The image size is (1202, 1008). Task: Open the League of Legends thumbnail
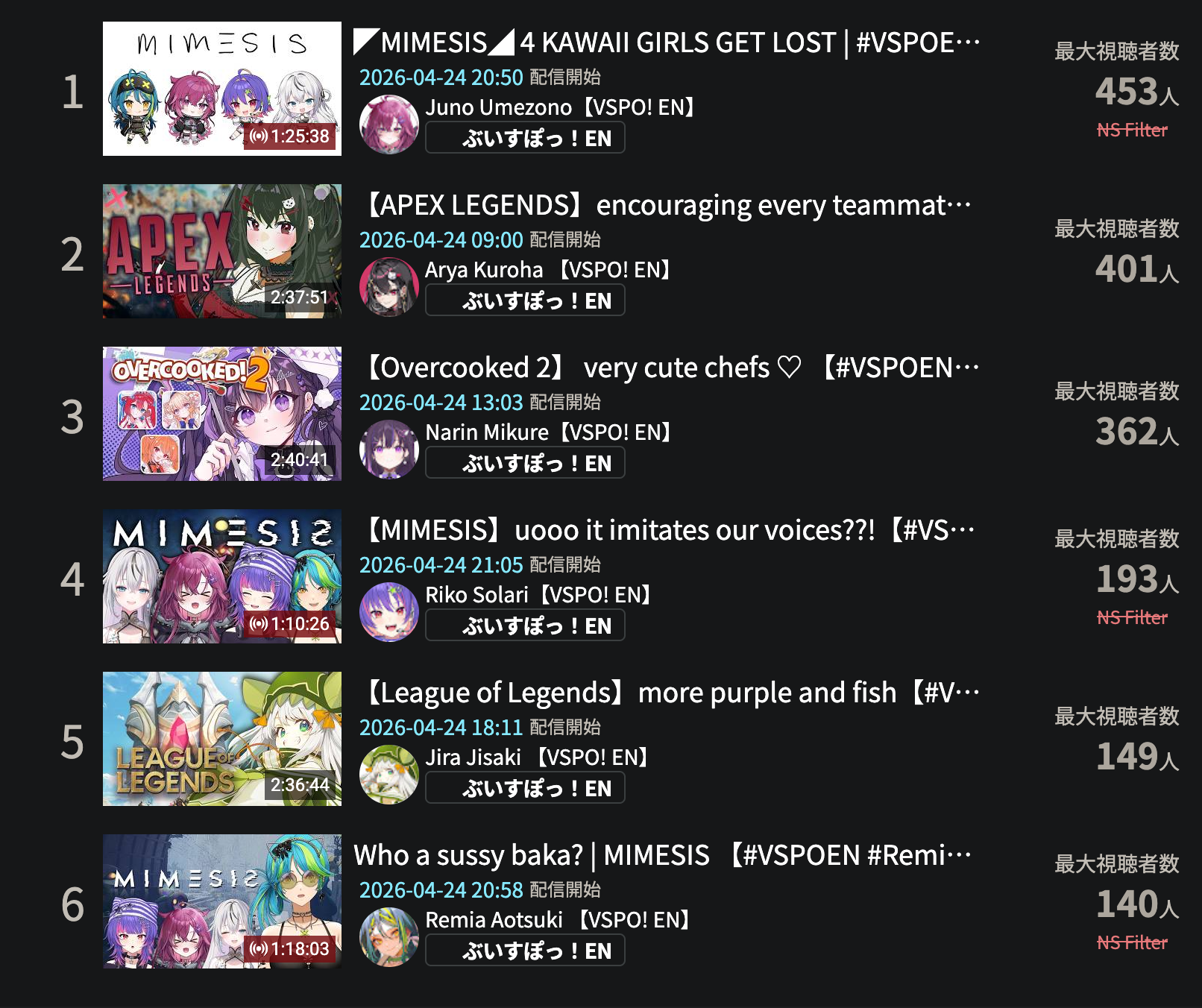pos(222,739)
